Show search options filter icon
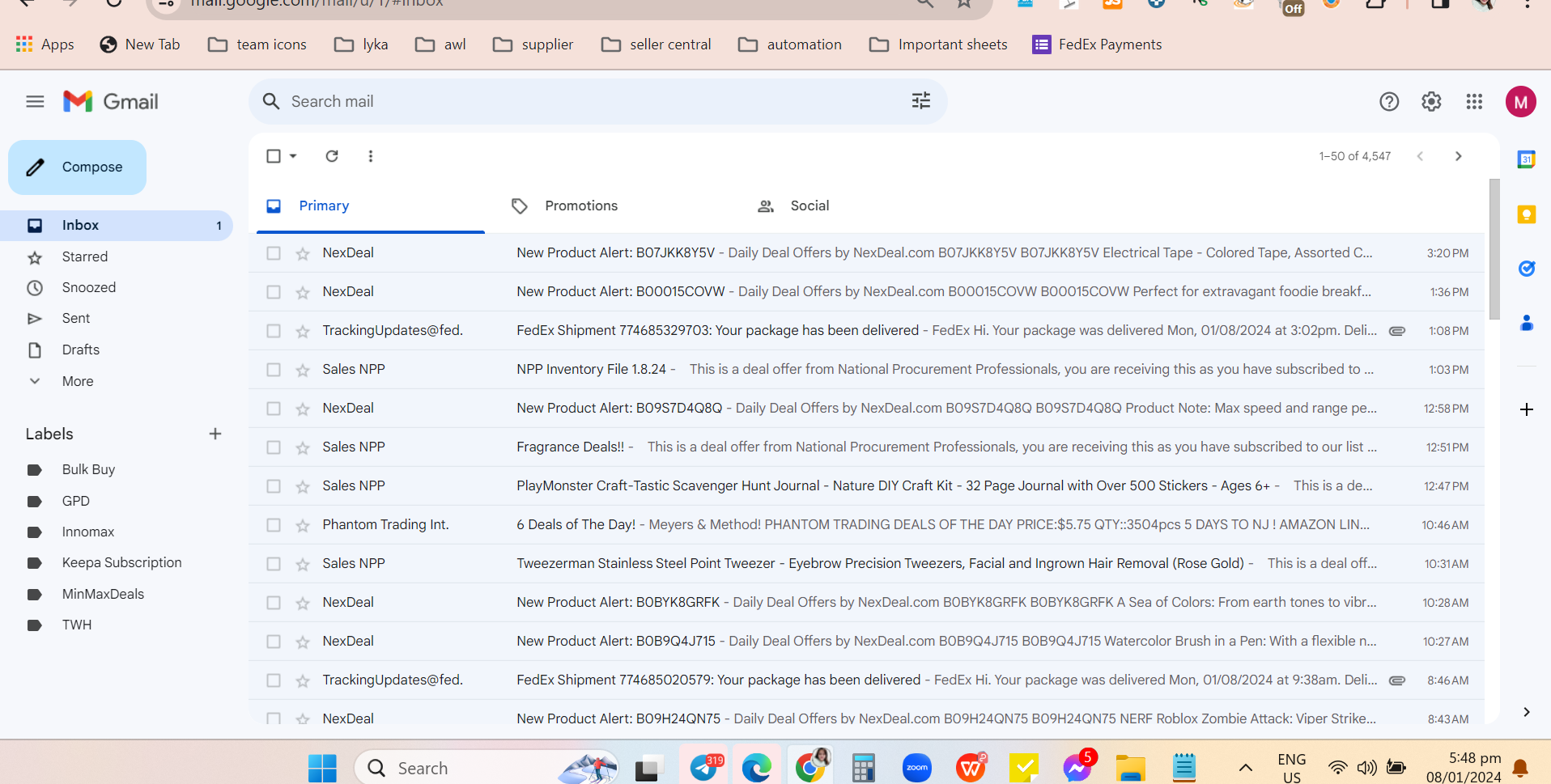This screenshot has width=1551, height=784. click(921, 101)
